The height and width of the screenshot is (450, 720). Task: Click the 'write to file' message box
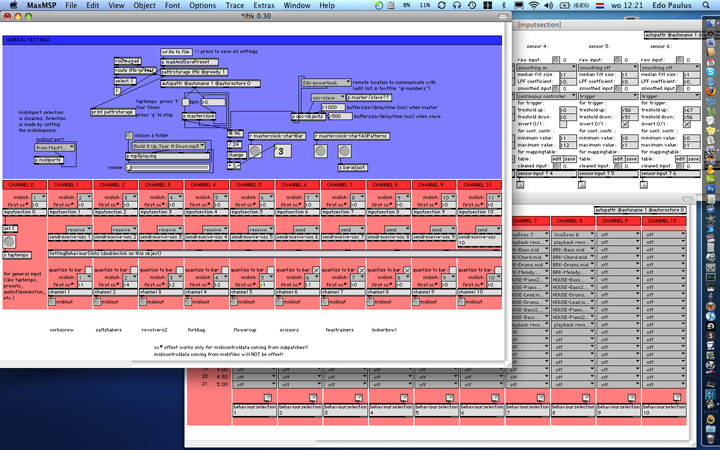[176, 52]
